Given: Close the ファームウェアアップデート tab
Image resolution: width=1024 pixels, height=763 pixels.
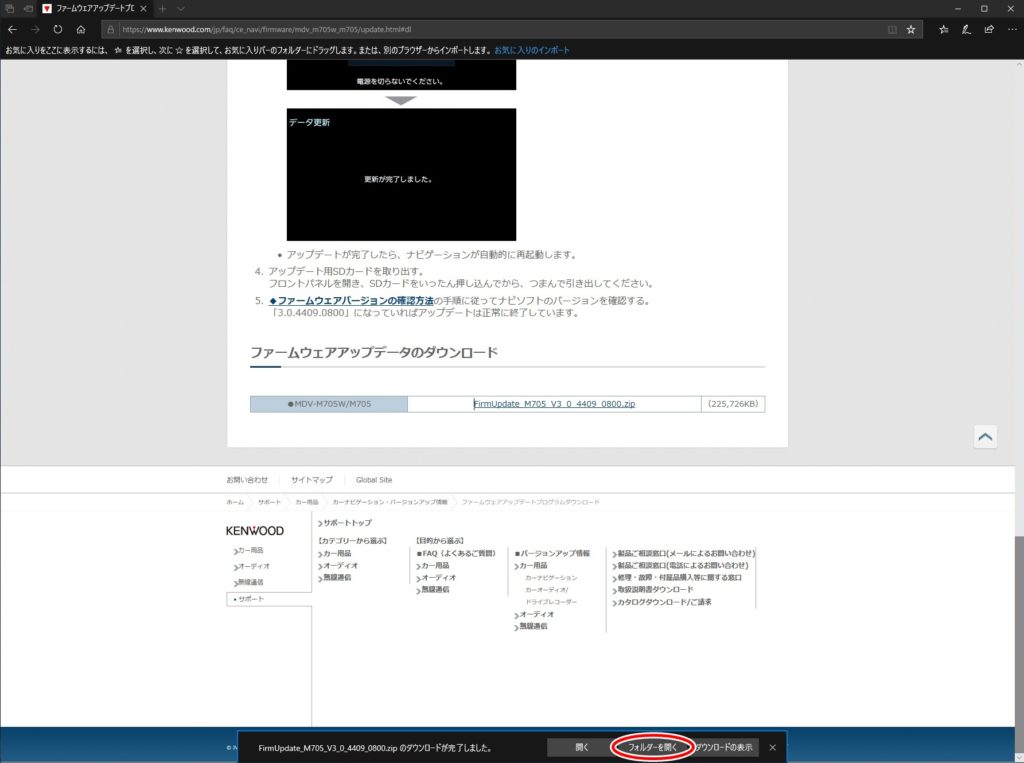Looking at the screenshot, I should click(x=143, y=8).
